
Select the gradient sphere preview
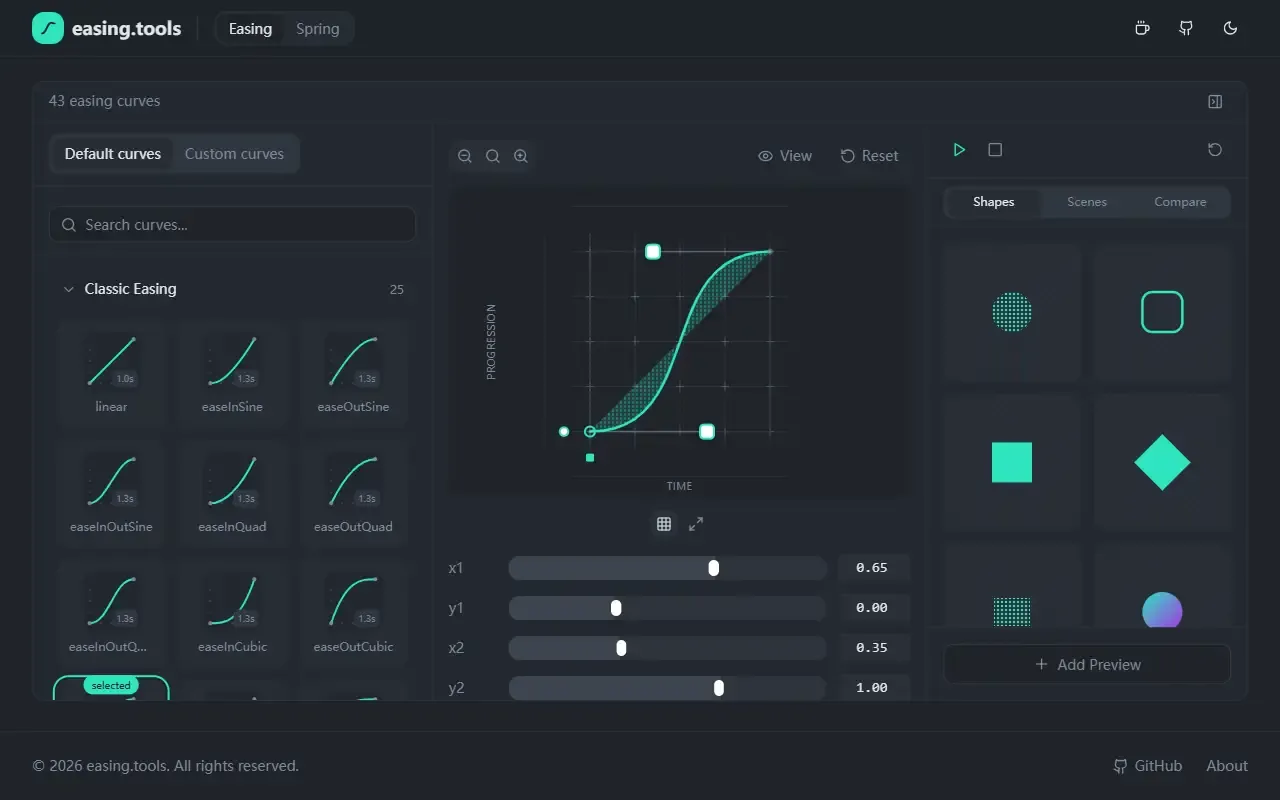click(x=1162, y=609)
